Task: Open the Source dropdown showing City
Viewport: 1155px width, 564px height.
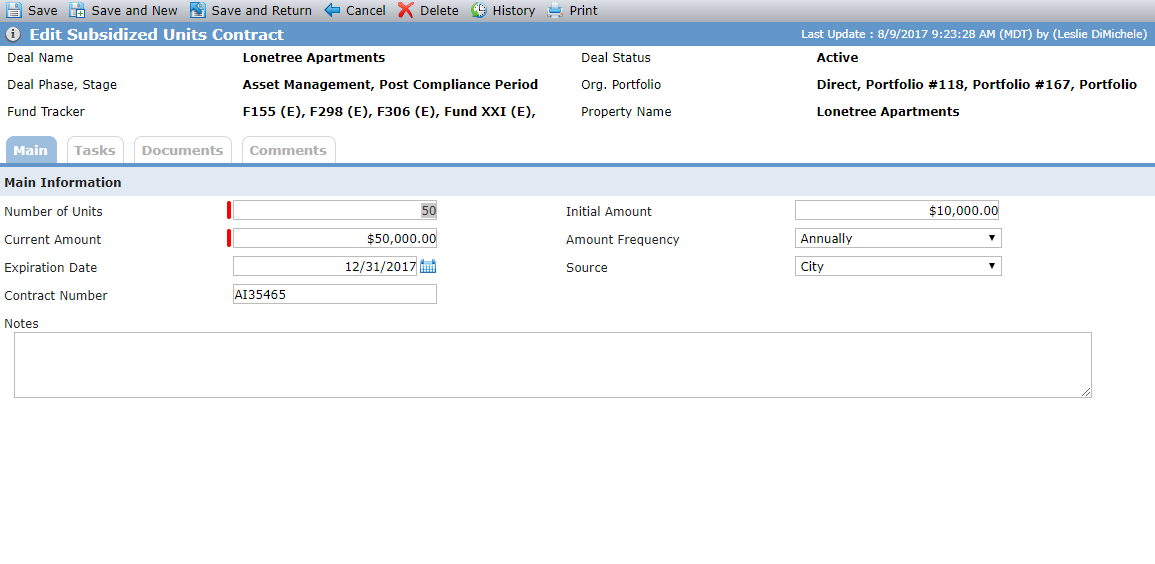Action: pos(898,267)
